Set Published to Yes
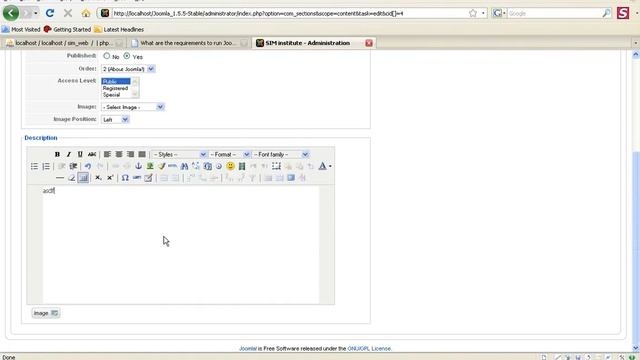640x360 pixels. 127,56
